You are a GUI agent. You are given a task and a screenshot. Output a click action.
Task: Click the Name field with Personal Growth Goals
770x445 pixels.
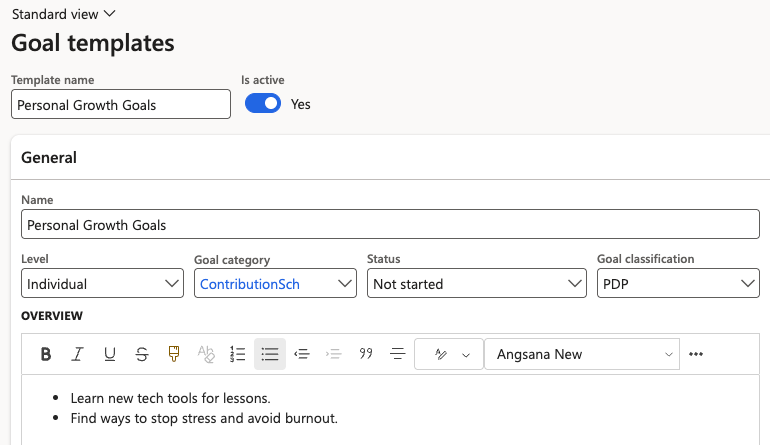click(x=390, y=224)
